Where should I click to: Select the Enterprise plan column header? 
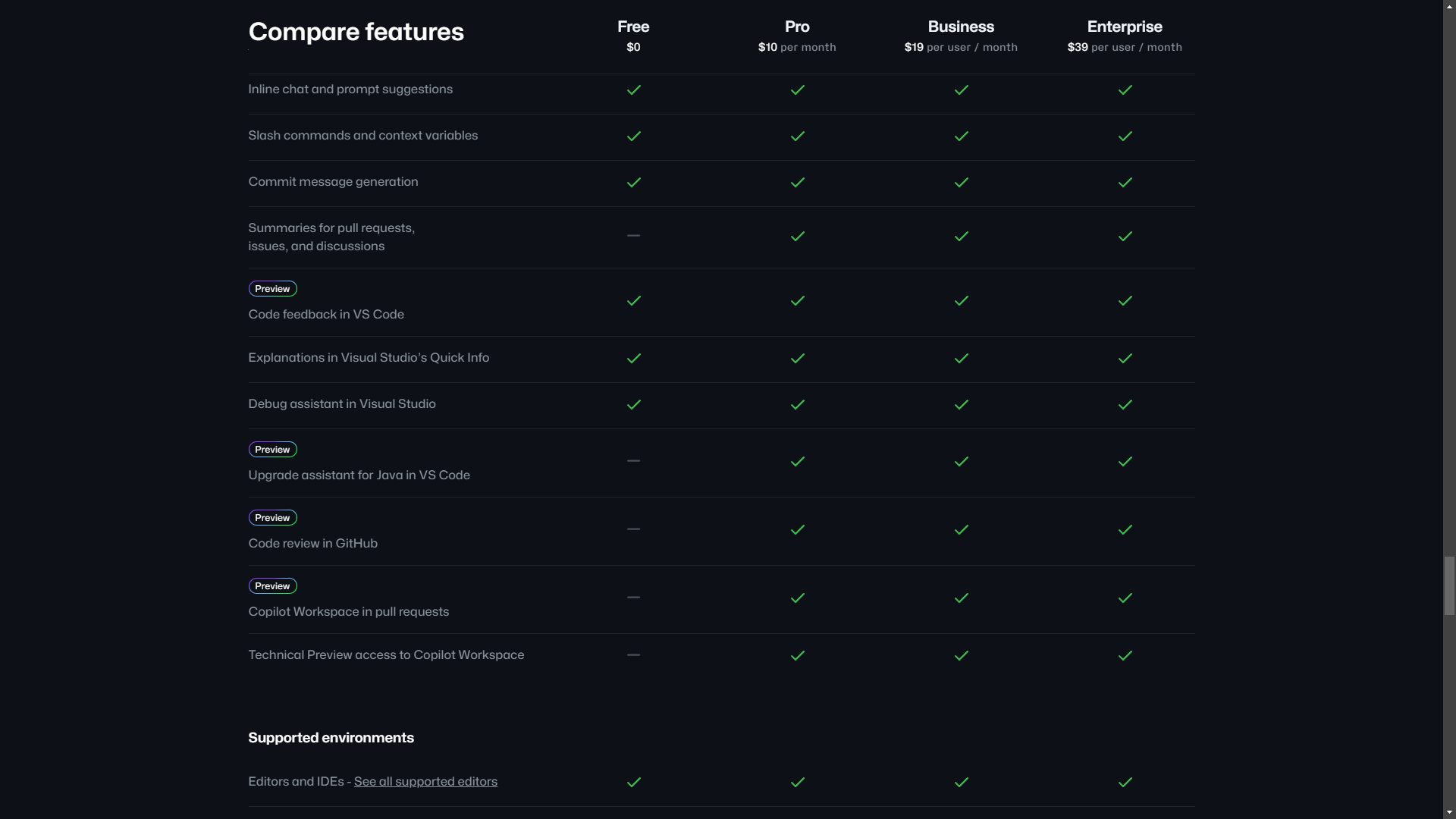click(1125, 27)
